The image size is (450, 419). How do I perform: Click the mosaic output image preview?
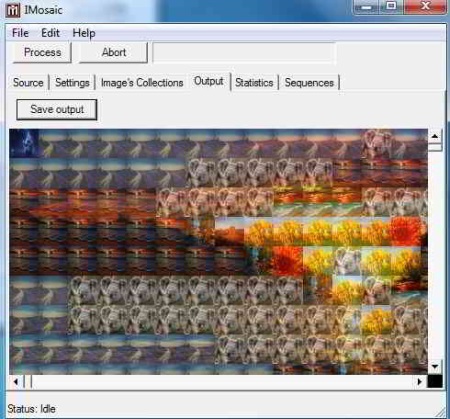tap(218, 251)
